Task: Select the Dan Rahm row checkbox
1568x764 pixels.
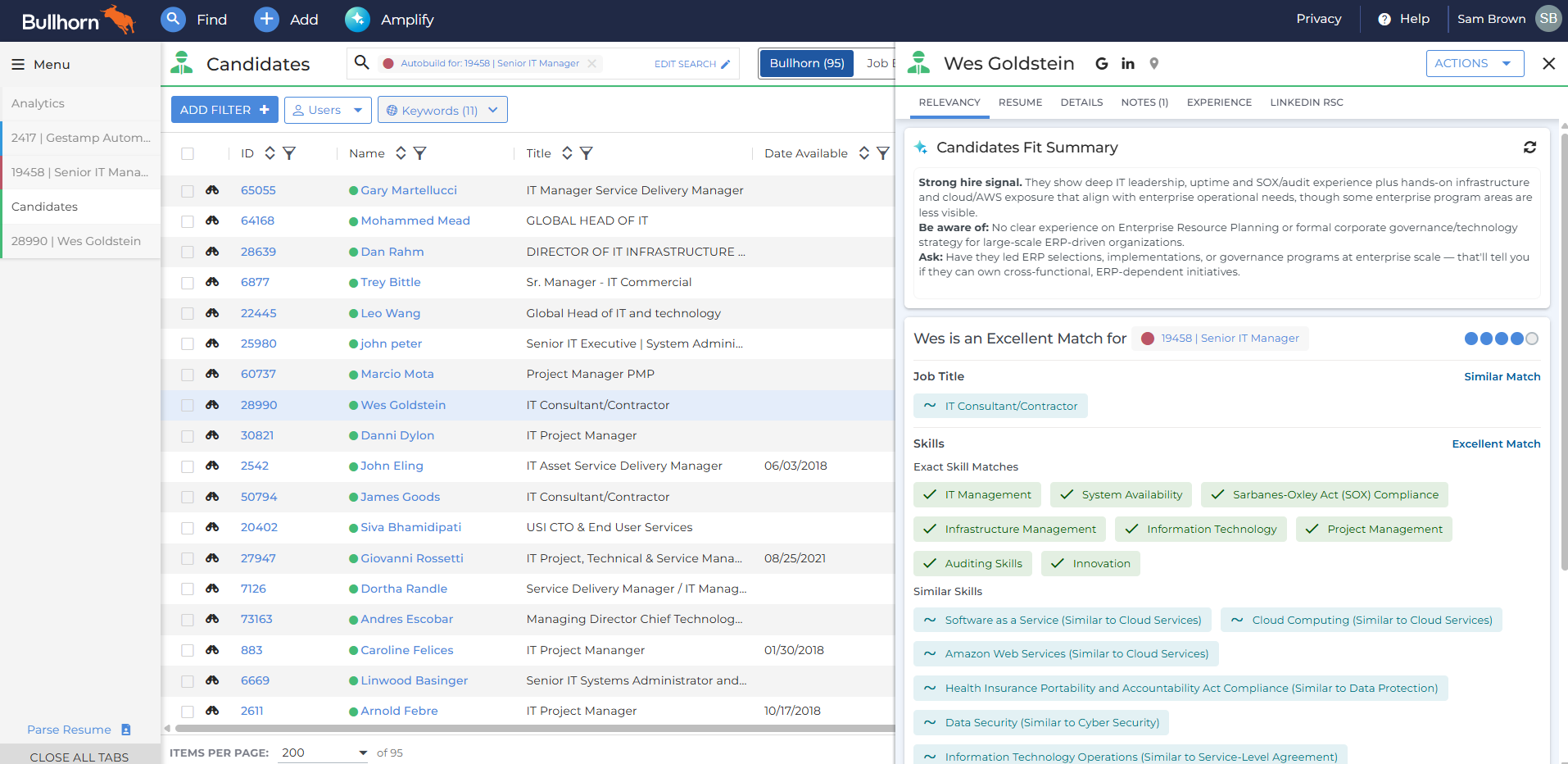Action: point(188,252)
